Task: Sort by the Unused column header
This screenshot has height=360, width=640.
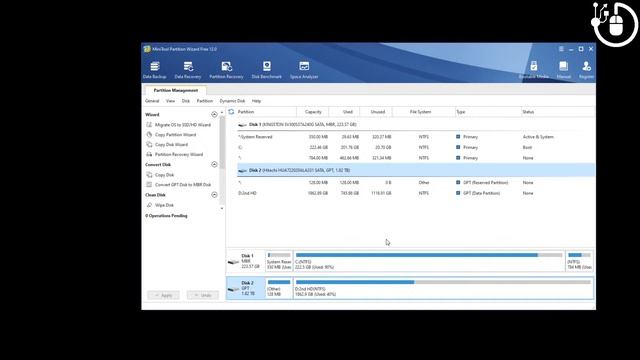Action: pos(378,111)
